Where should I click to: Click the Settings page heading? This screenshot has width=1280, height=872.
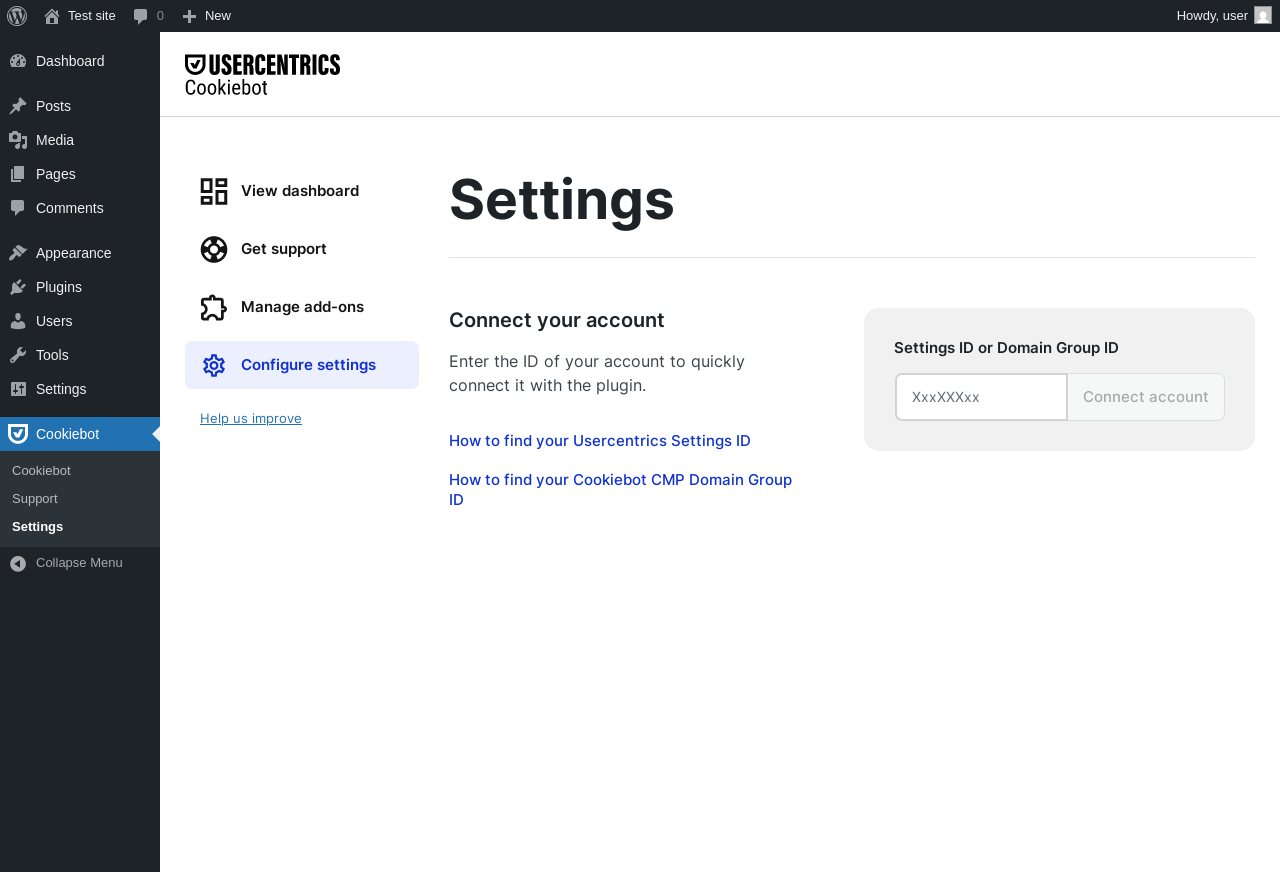tap(562, 199)
